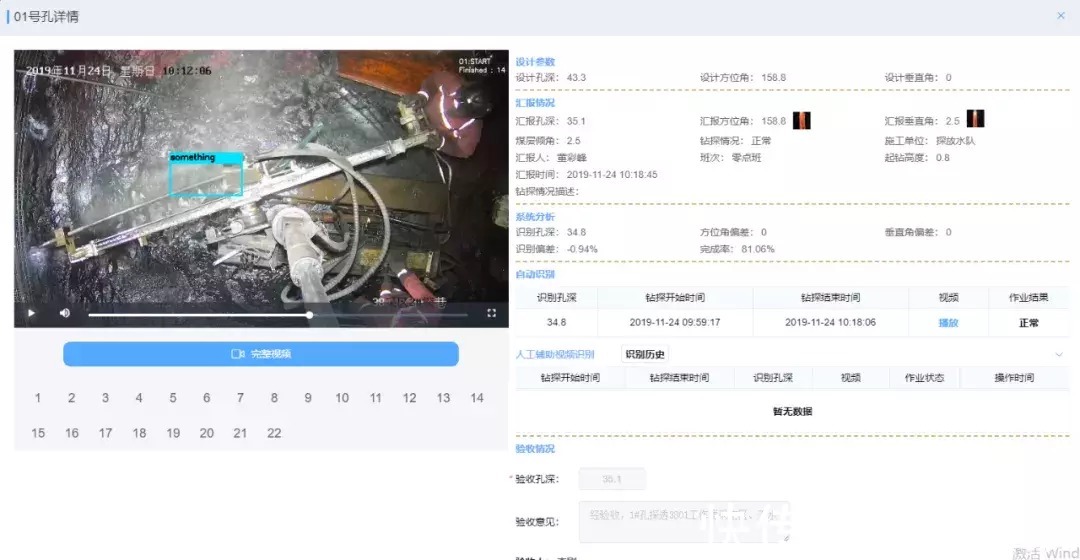This screenshot has width=1080, height=560.
Task: Click the 钻探开始时间 header in 自动识别
Action: [675, 298]
